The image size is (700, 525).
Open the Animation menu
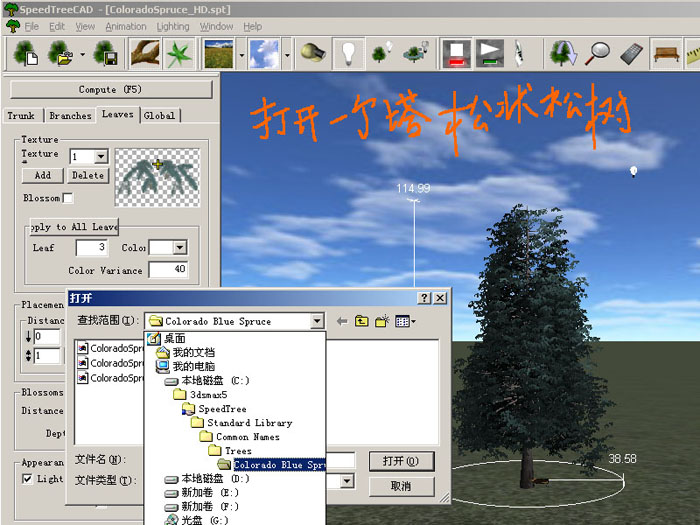(126, 26)
